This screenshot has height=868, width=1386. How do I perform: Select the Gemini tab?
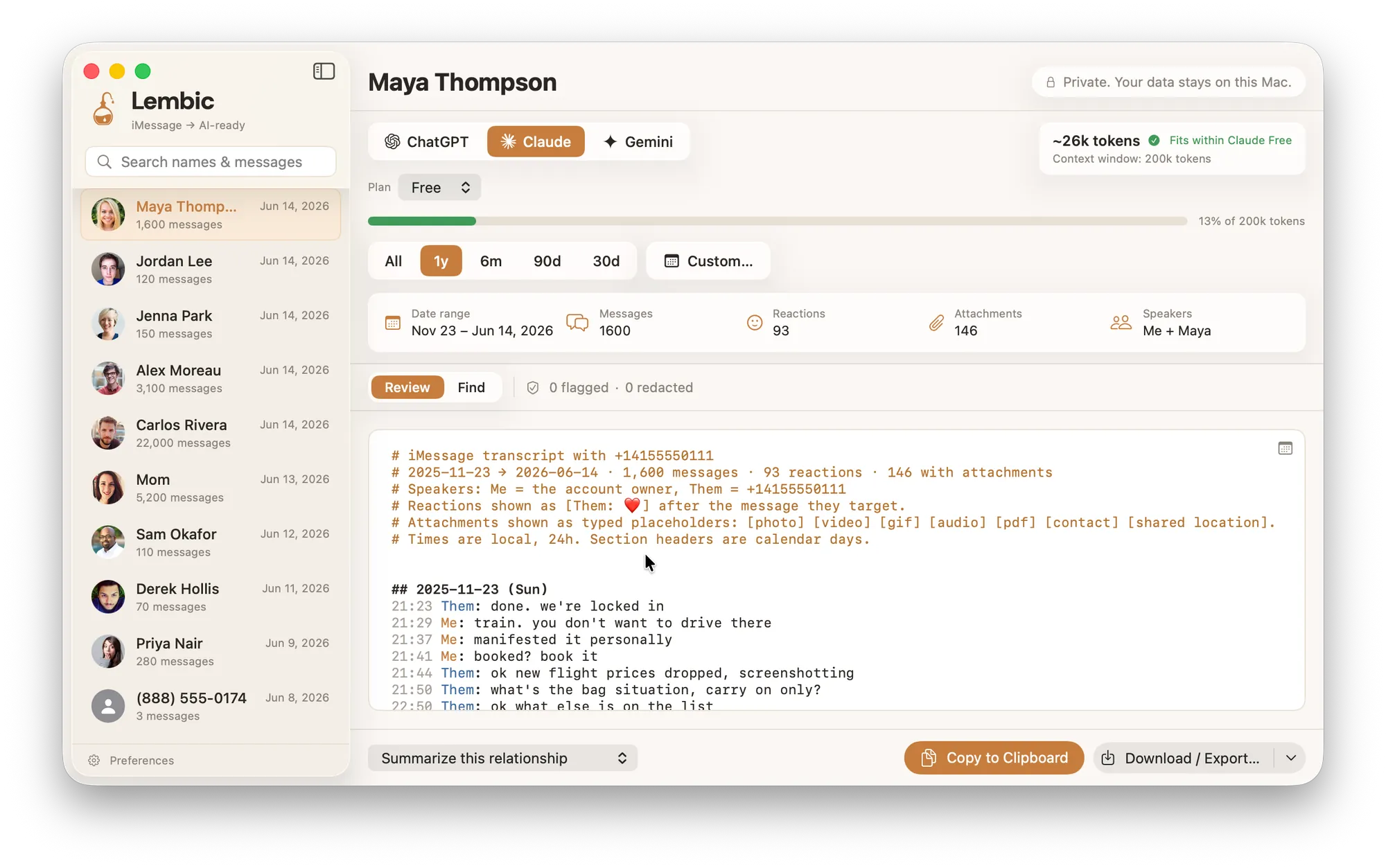tap(638, 141)
